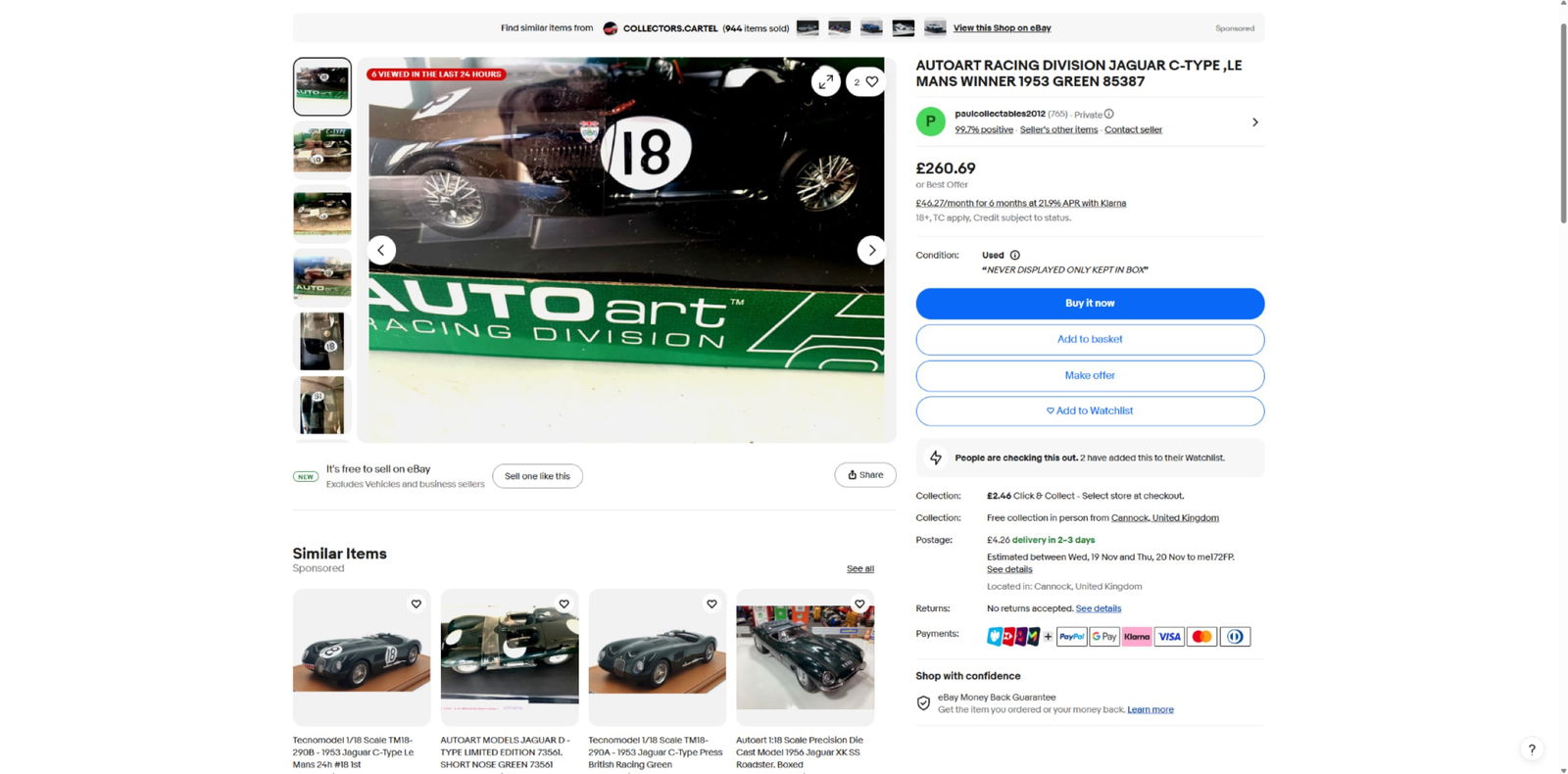Open returns See details link
This screenshot has height=774, width=1568.
pyautogui.click(x=1099, y=608)
